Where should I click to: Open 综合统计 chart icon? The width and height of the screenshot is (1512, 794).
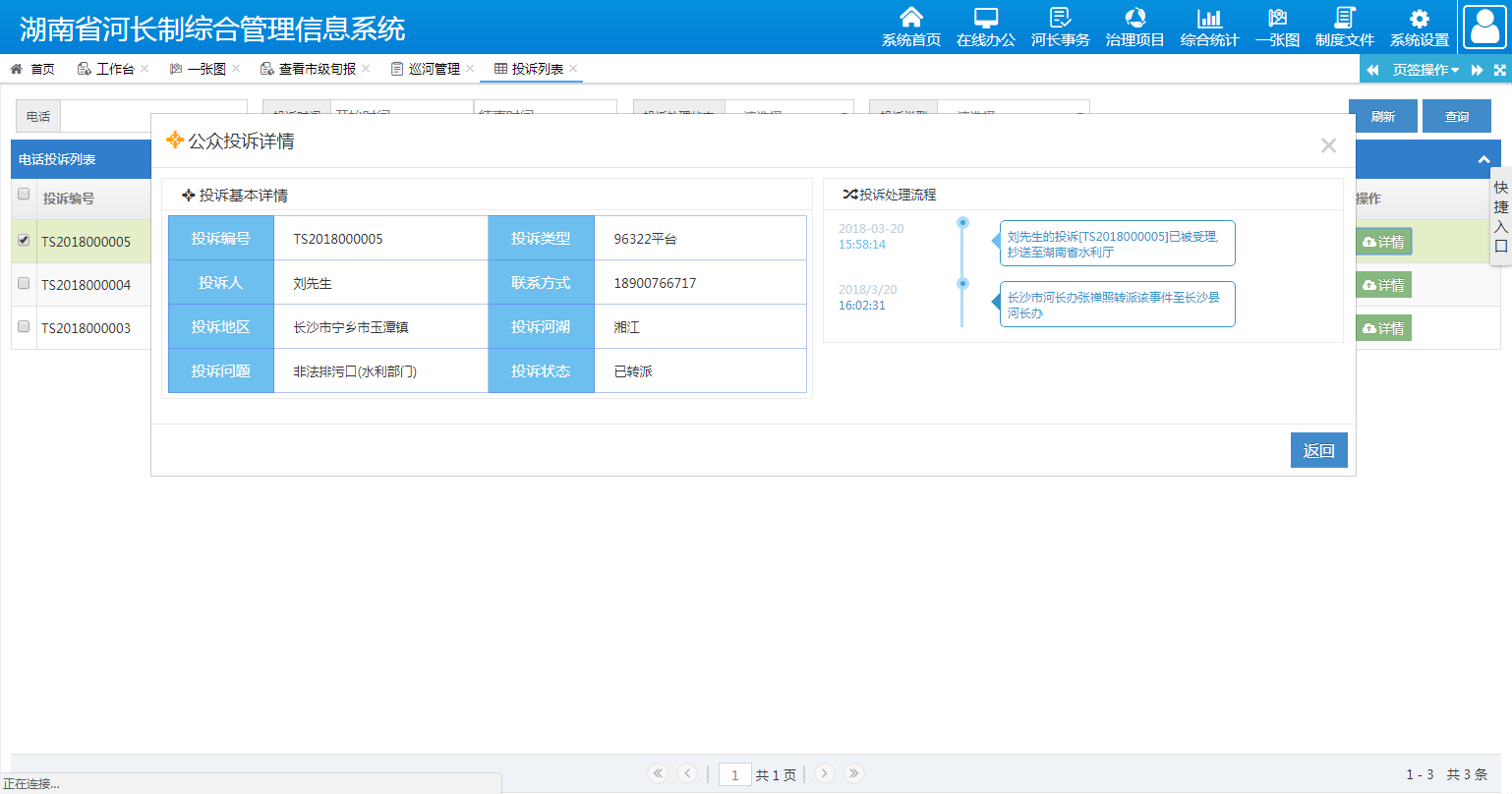pyautogui.click(x=1209, y=18)
